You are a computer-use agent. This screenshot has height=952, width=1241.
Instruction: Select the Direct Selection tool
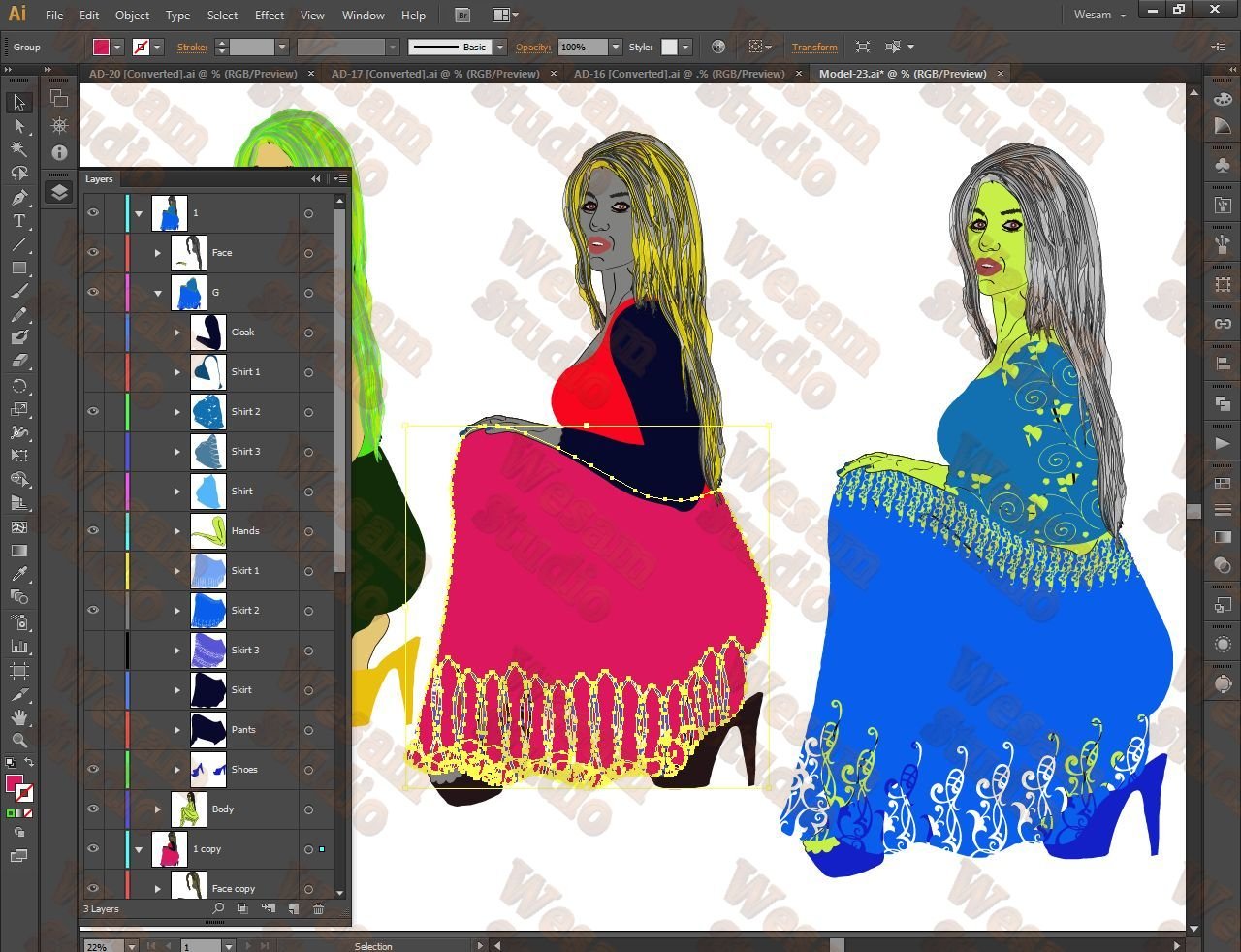point(19,126)
